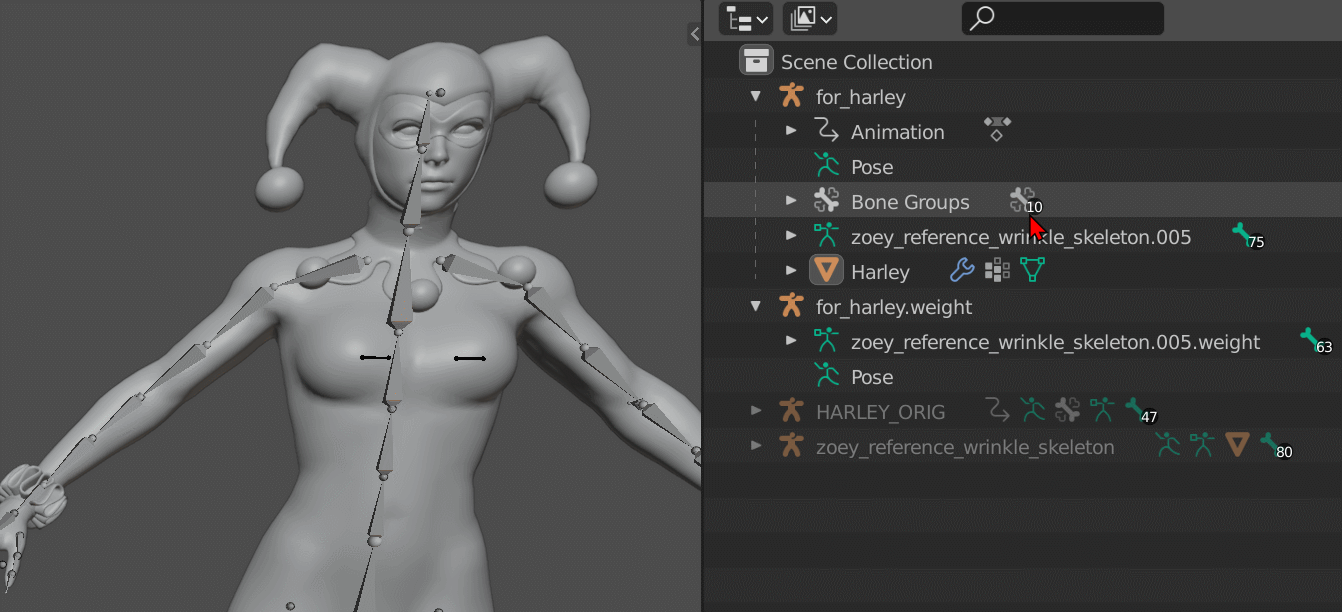Select the dimmed zoey_reference_wrinkle_skeleton name
Screen dimensions: 1342x612
(965, 447)
